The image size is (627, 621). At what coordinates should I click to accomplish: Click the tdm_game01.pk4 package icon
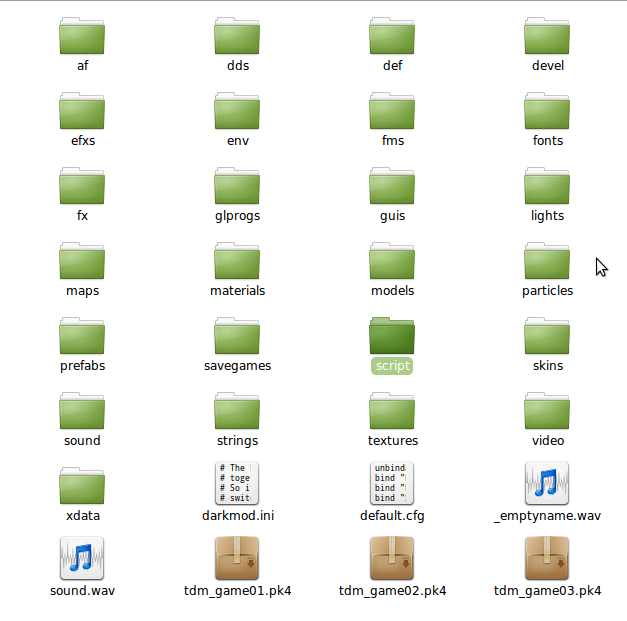tap(237, 558)
